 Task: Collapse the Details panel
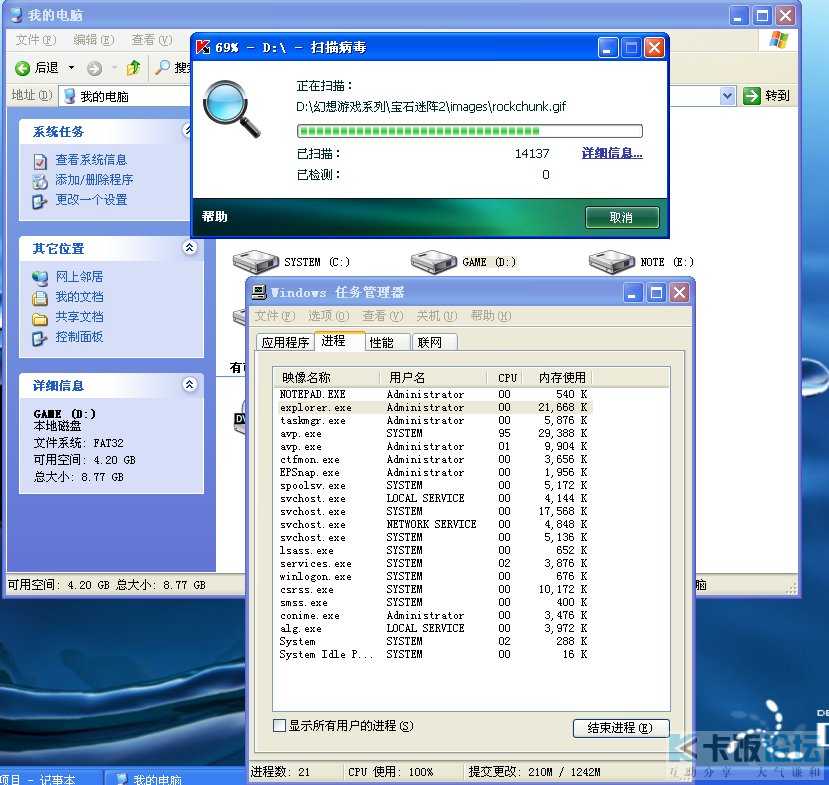(190, 384)
